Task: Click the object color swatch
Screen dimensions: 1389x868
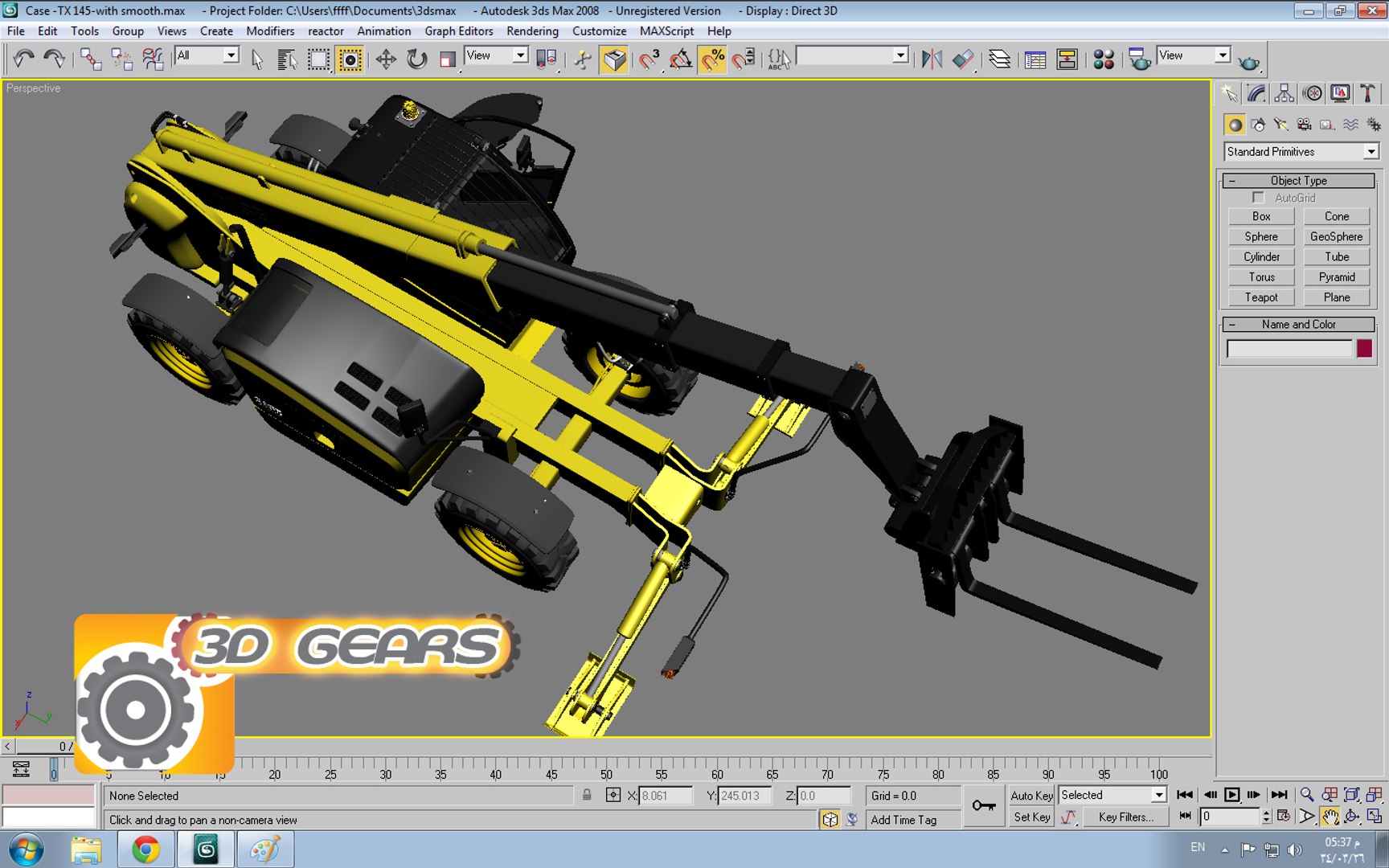Action: pos(1364,349)
